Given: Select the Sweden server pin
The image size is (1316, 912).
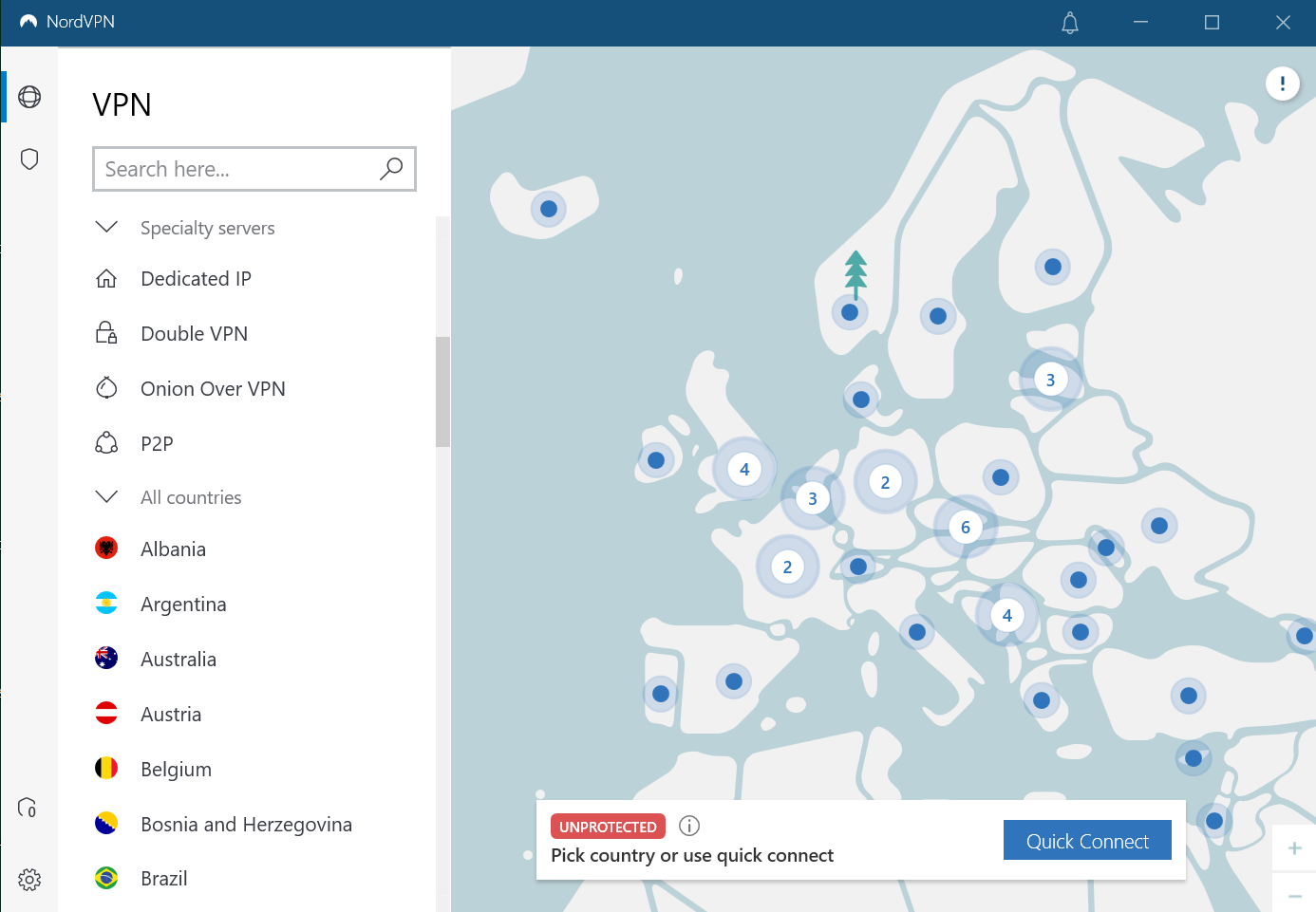Looking at the screenshot, I should (x=938, y=316).
